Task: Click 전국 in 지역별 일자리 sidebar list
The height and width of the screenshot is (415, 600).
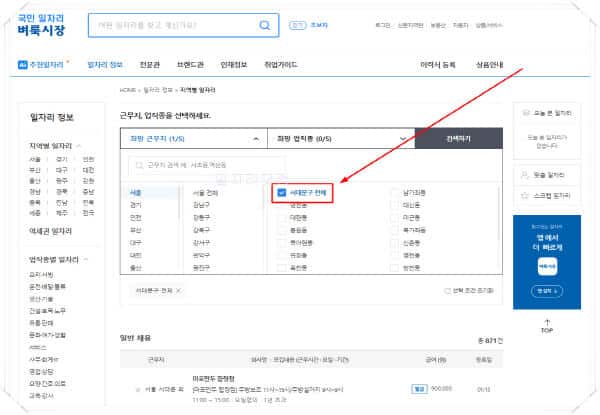Action: click(88, 213)
